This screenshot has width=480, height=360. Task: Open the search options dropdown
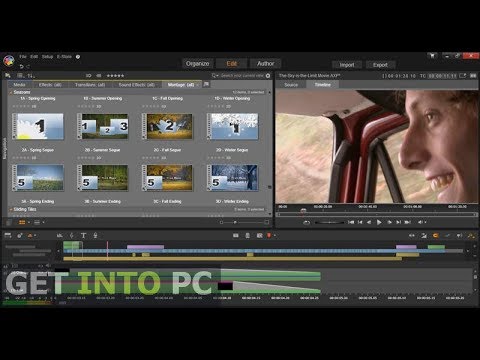point(215,76)
